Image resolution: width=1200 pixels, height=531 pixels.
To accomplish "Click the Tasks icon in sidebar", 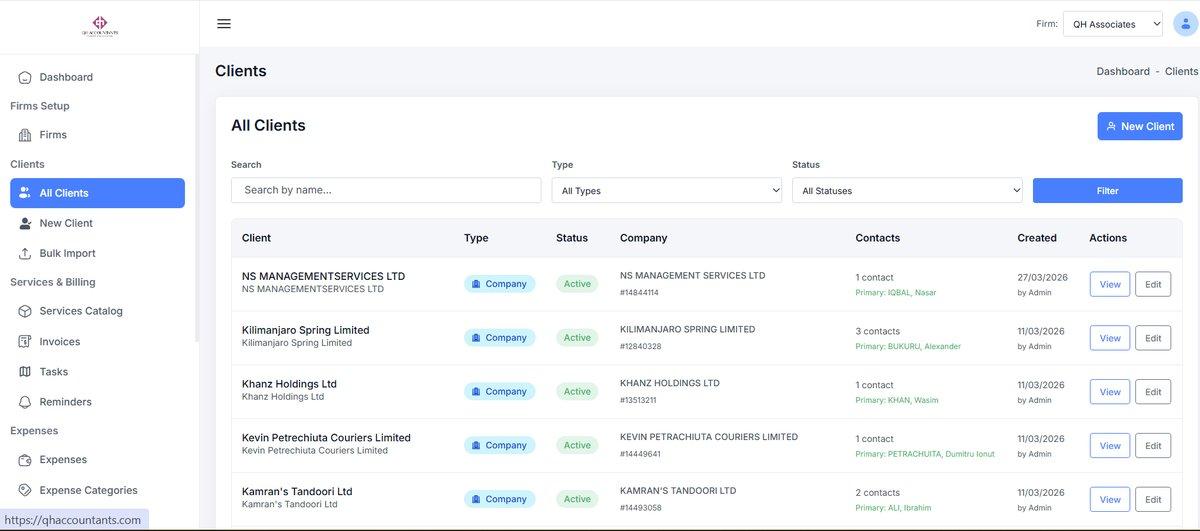I will click(x=25, y=371).
